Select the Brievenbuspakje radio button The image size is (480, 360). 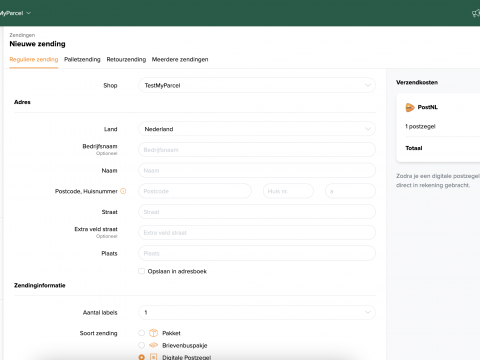click(142, 345)
